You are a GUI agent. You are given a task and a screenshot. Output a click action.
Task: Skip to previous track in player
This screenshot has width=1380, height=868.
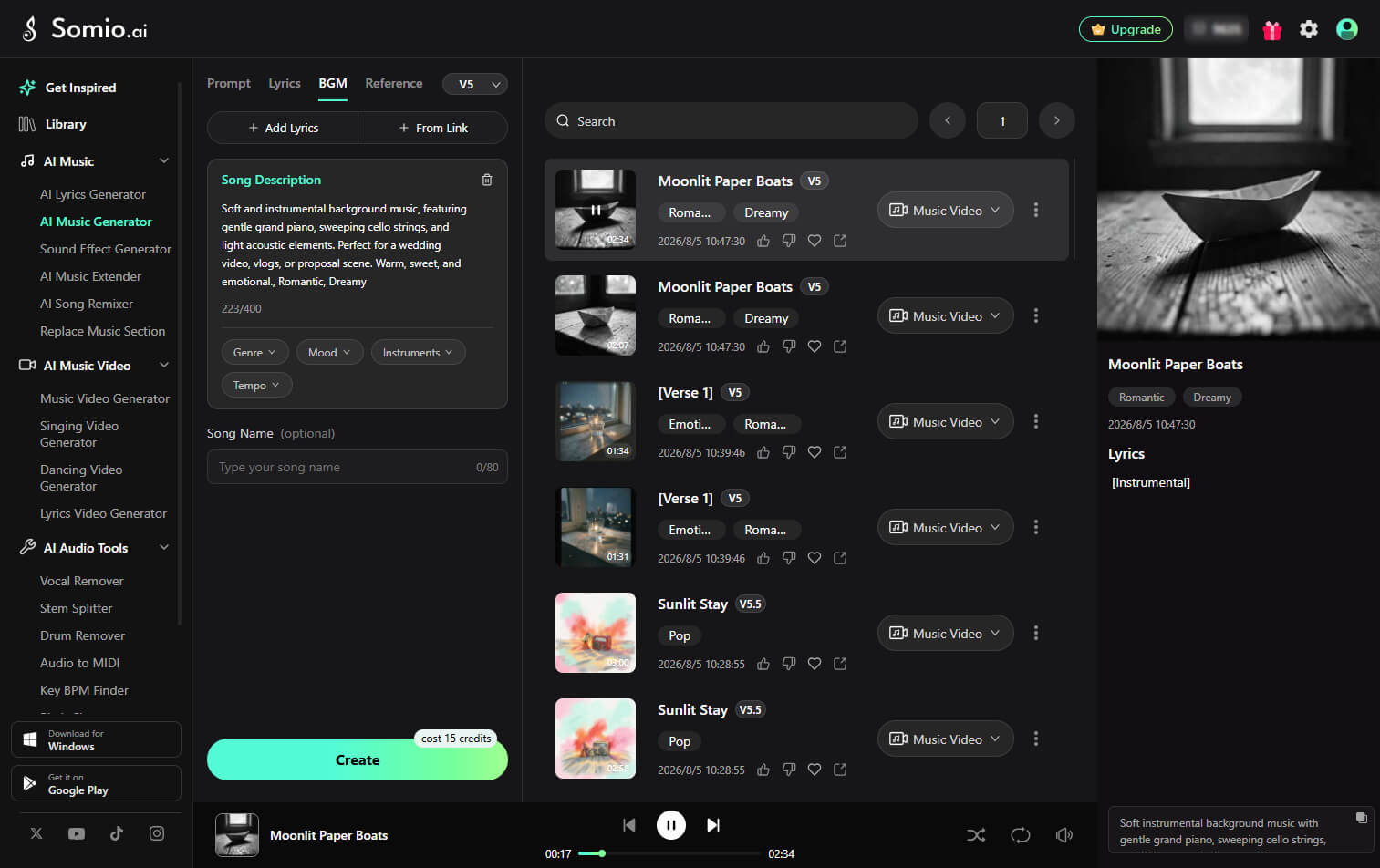tap(629, 825)
